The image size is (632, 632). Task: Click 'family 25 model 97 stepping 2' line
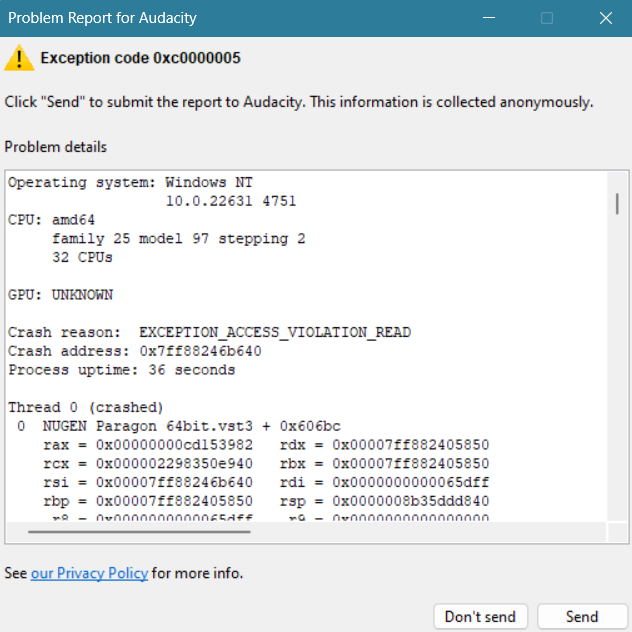[x=179, y=239]
